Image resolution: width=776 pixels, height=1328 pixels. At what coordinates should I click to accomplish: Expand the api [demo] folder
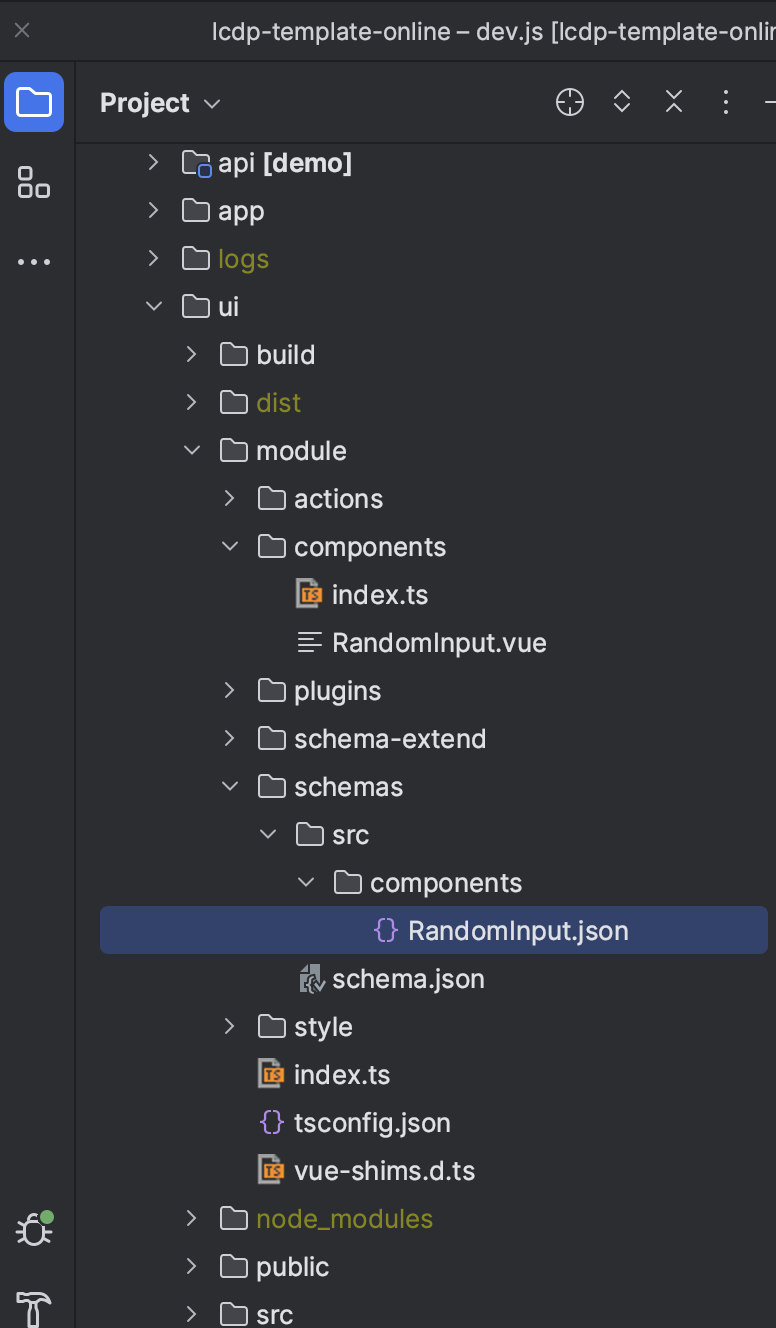(153, 162)
